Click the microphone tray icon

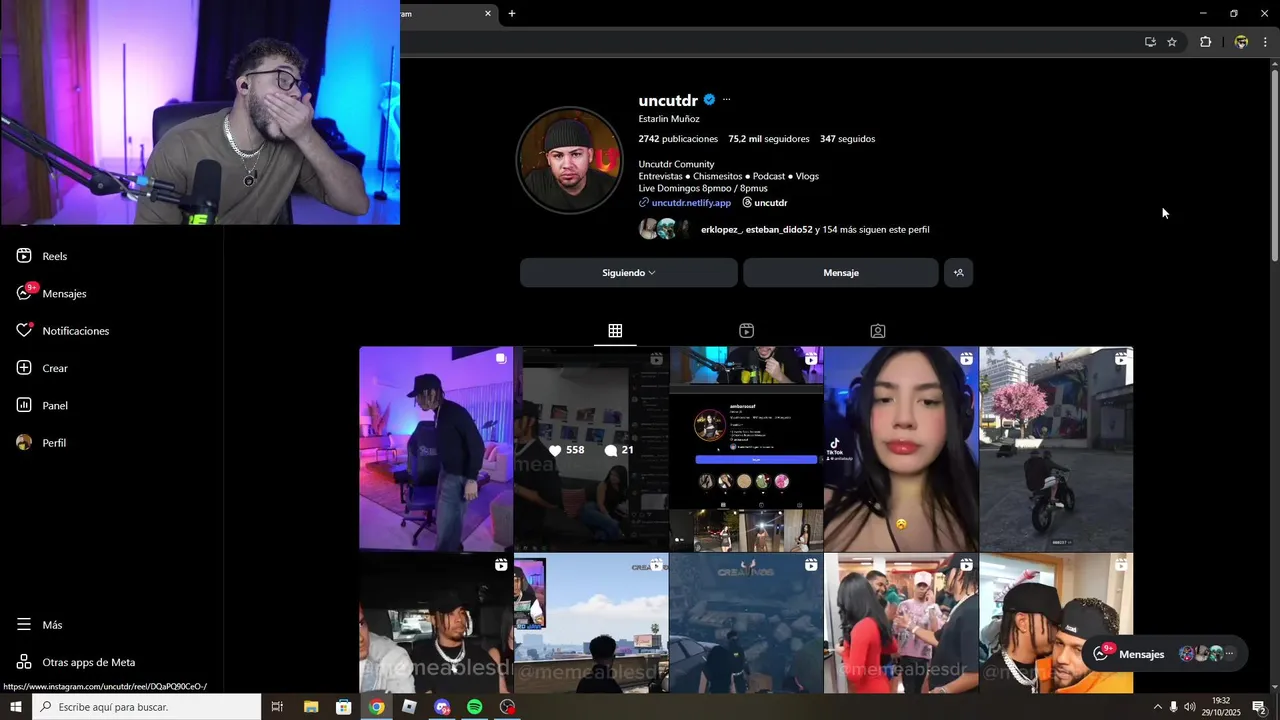tap(1174, 707)
